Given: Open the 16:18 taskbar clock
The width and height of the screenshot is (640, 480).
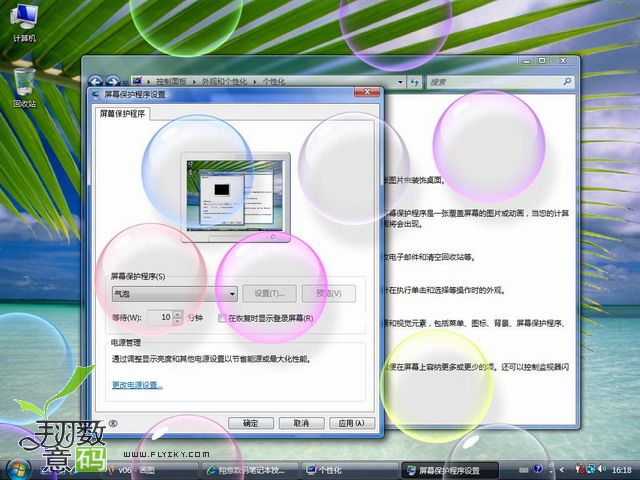Looking at the screenshot, I should point(622,470).
